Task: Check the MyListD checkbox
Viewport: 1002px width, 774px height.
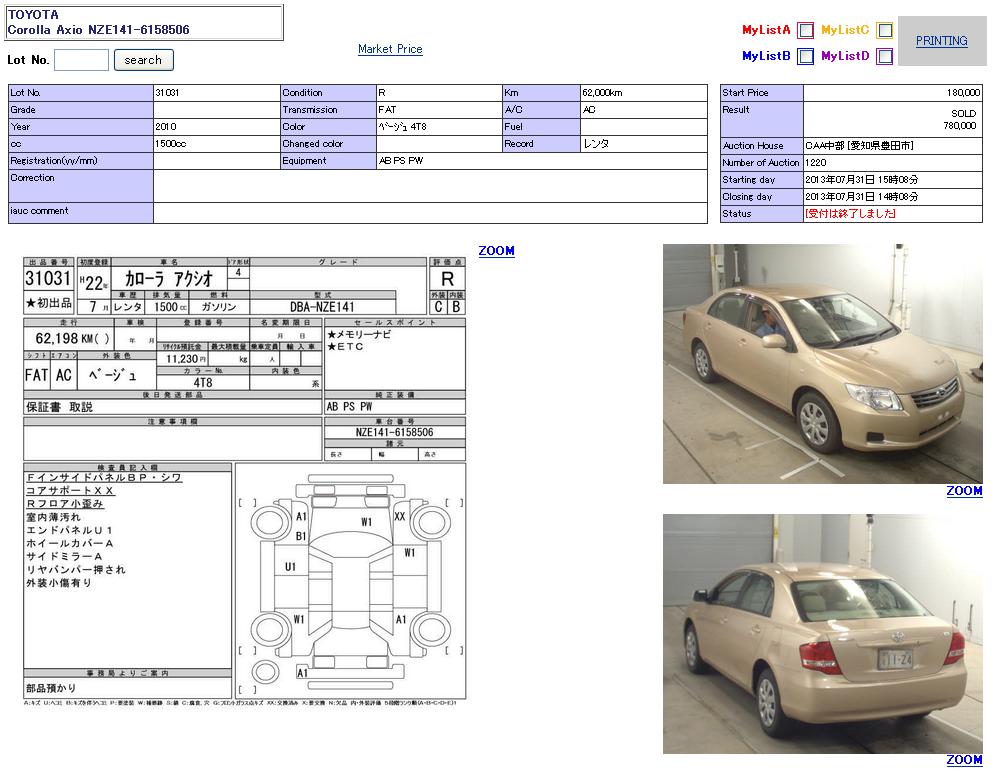Action: 884,57
